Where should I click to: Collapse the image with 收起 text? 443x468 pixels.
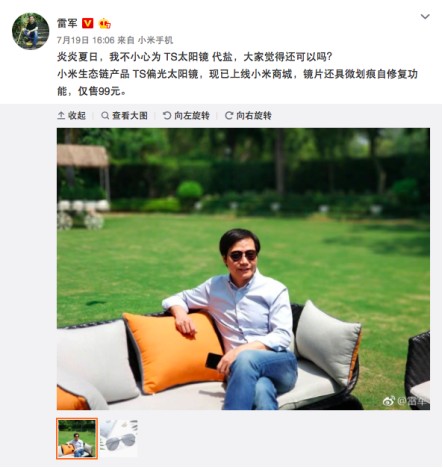click(77, 116)
